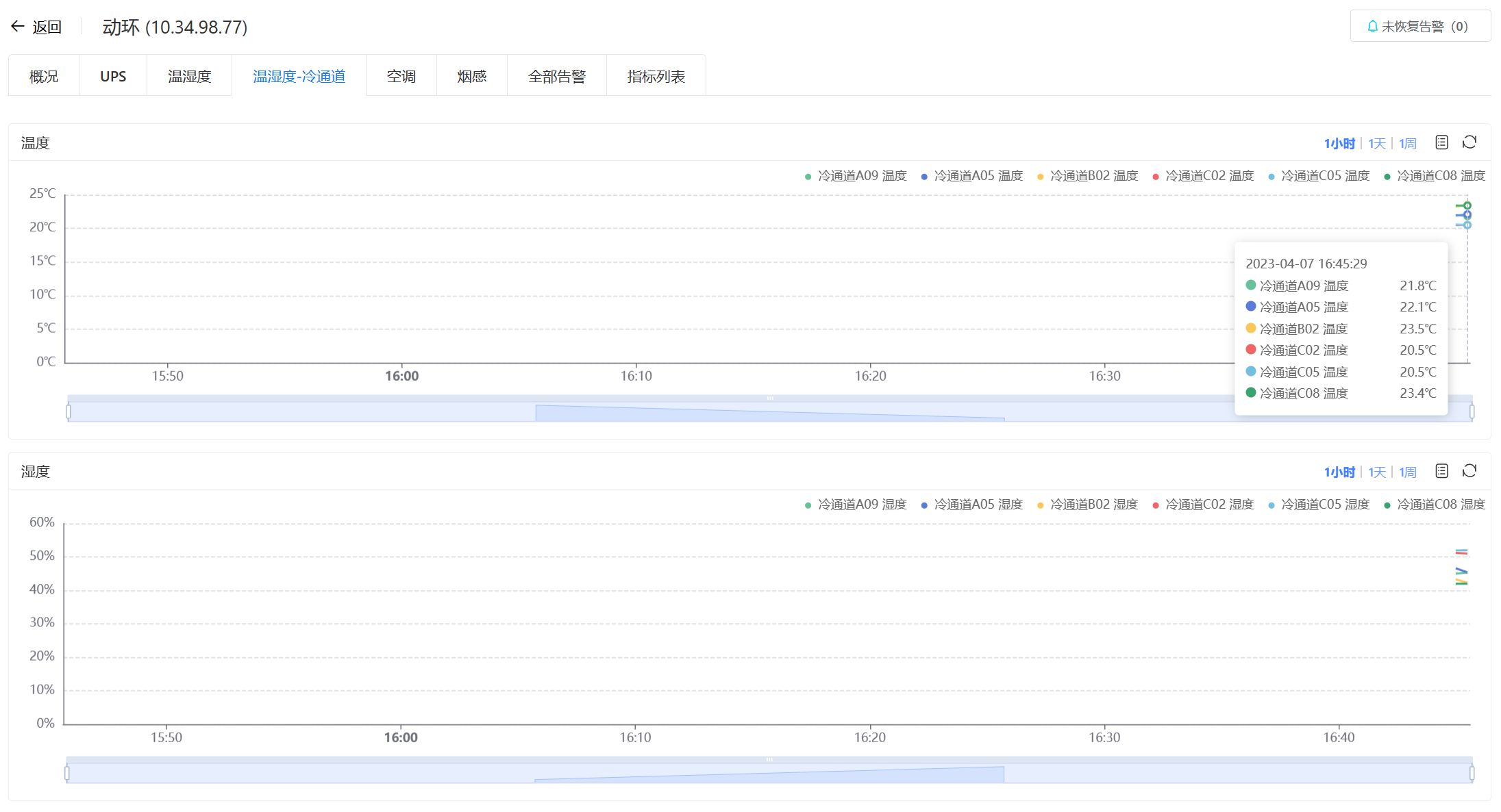Switch to the 概况 tab
The width and height of the screenshot is (1501, 812).
pyautogui.click(x=44, y=76)
